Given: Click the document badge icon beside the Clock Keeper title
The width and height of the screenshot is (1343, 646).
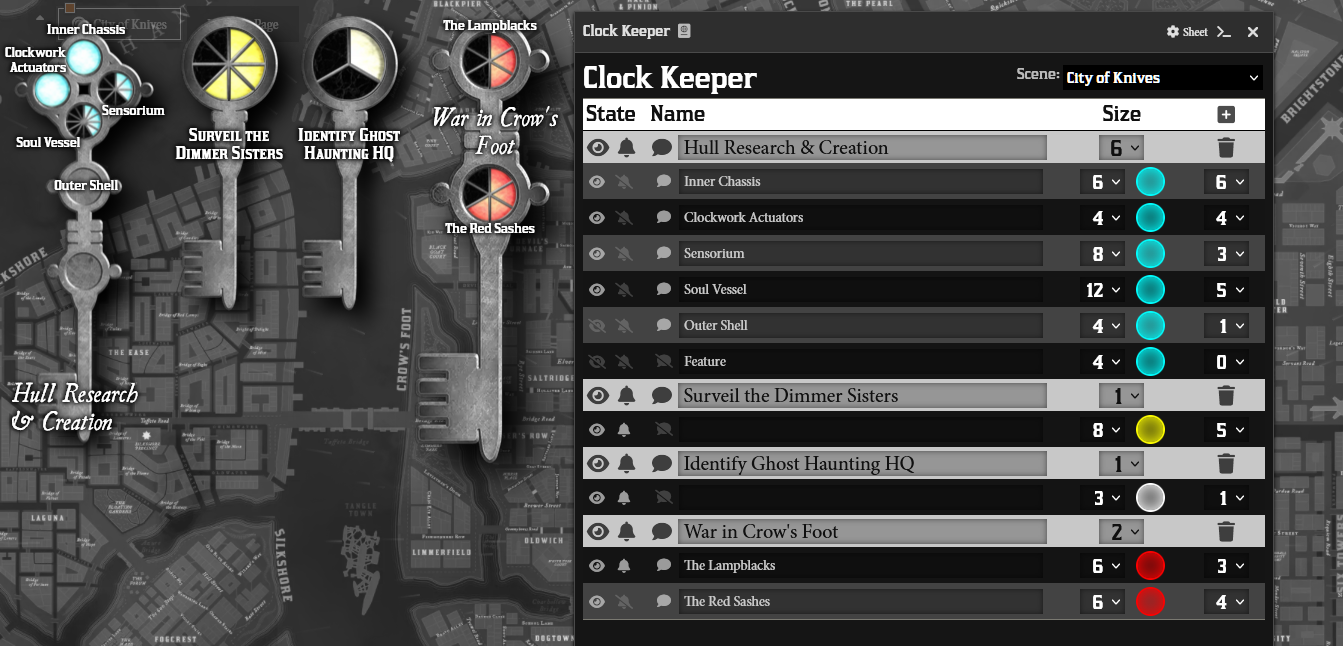Looking at the screenshot, I should pos(684,31).
